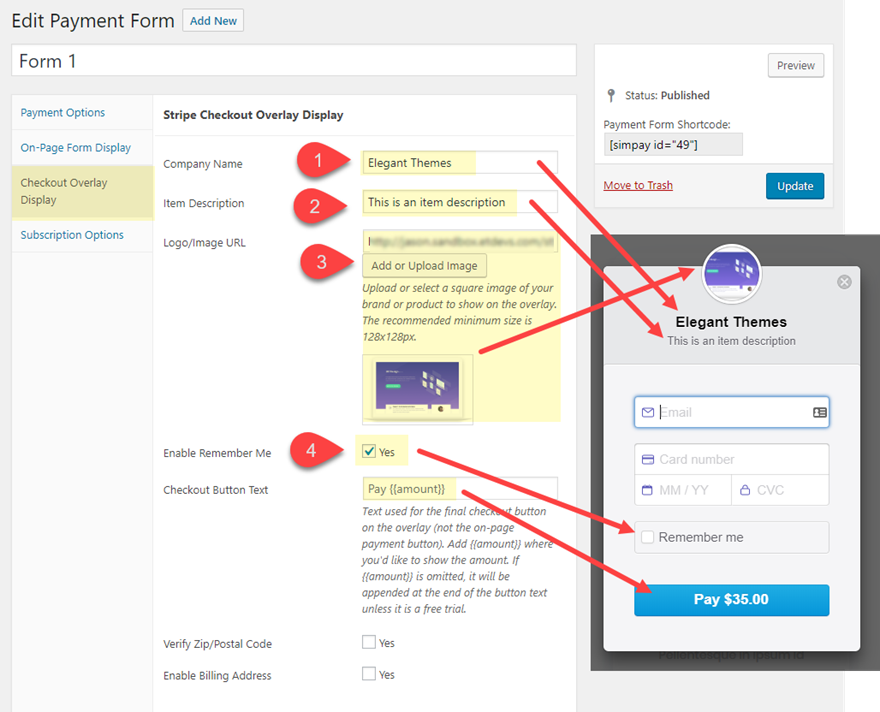
Task: Click the round logo image on overlay
Action: pos(732,274)
